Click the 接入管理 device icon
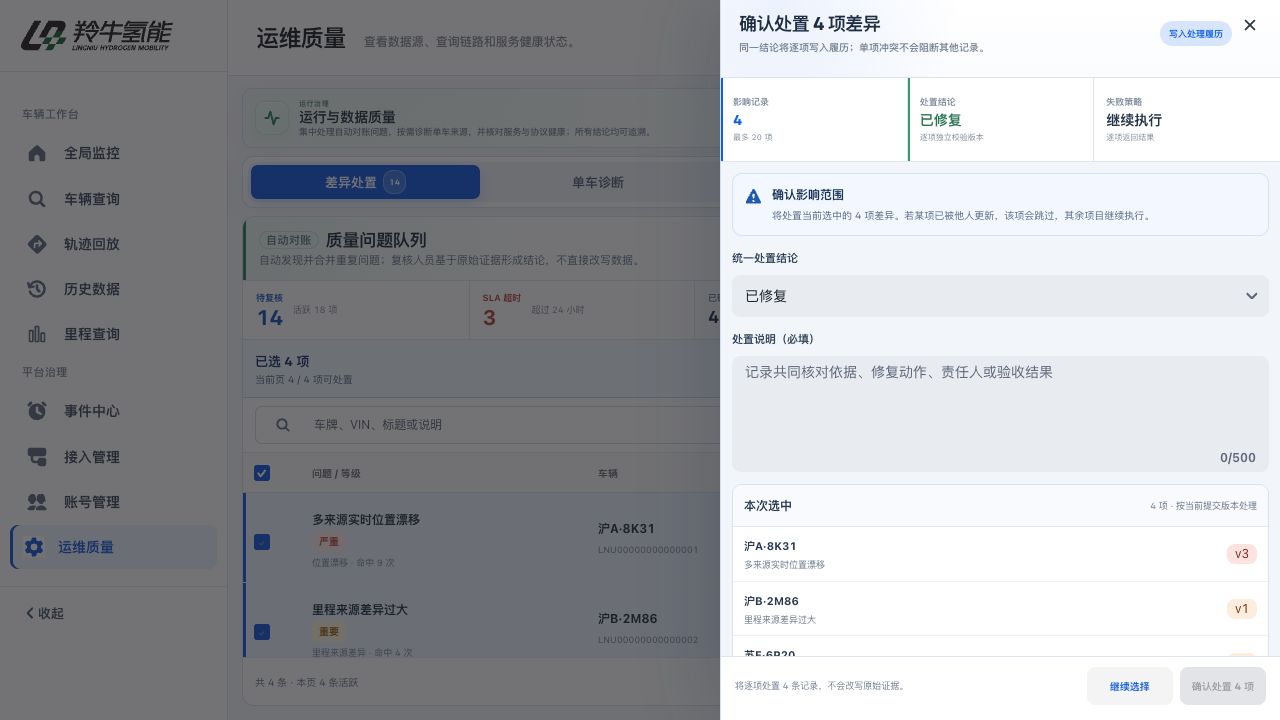This screenshot has height=720, width=1280. click(x=37, y=457)
